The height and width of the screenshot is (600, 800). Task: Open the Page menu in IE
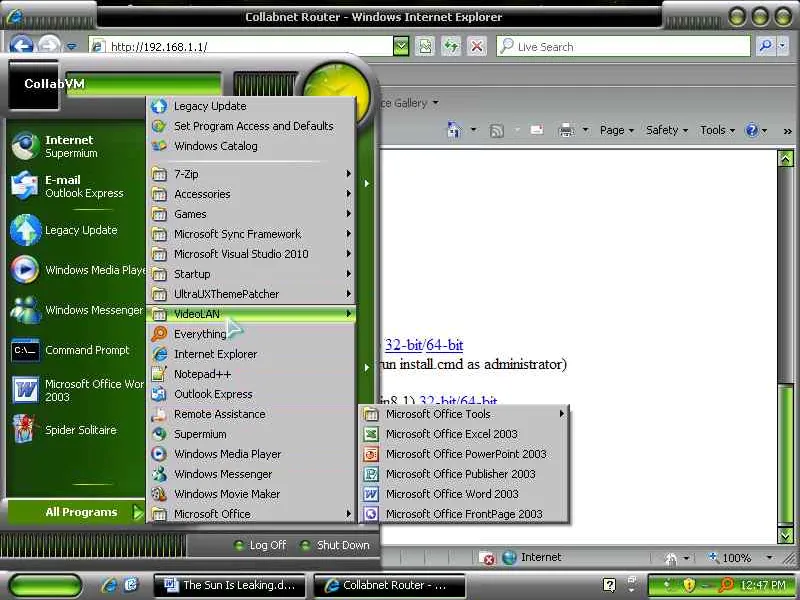point(616,130)
